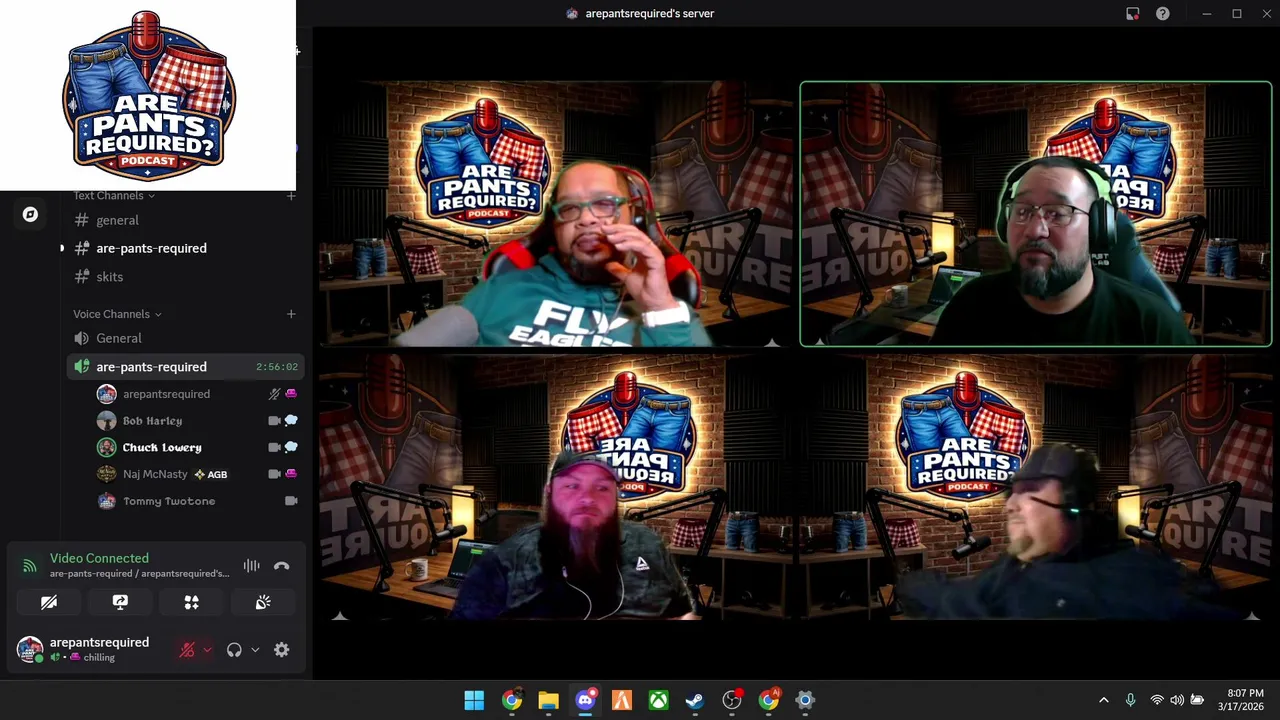Image resolution: width=1280 pixels, height=720 pixels.
Task: Open volume control in system tray
Action: (x=1177, y=700)
